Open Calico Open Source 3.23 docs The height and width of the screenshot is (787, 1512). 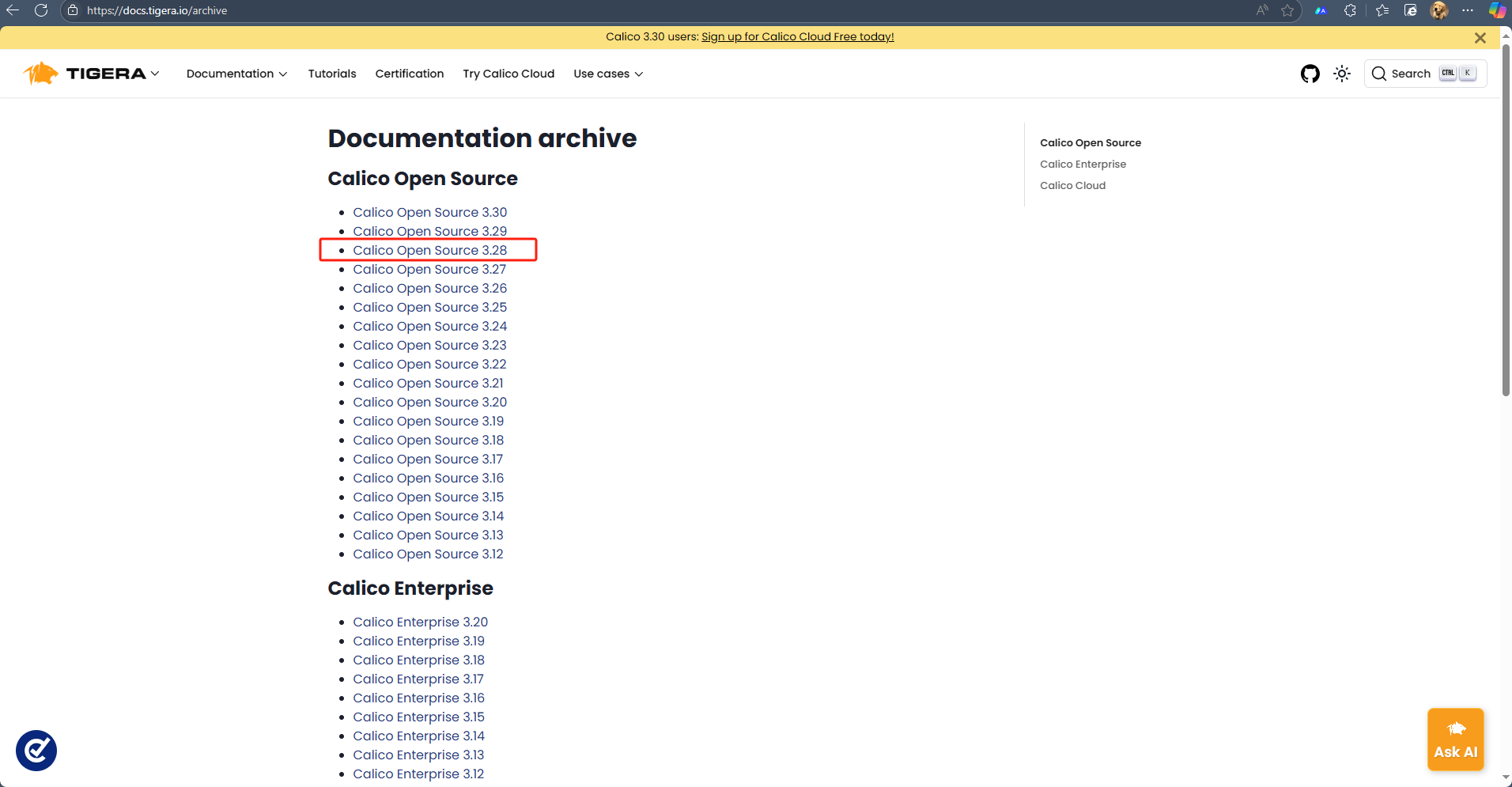429,345
